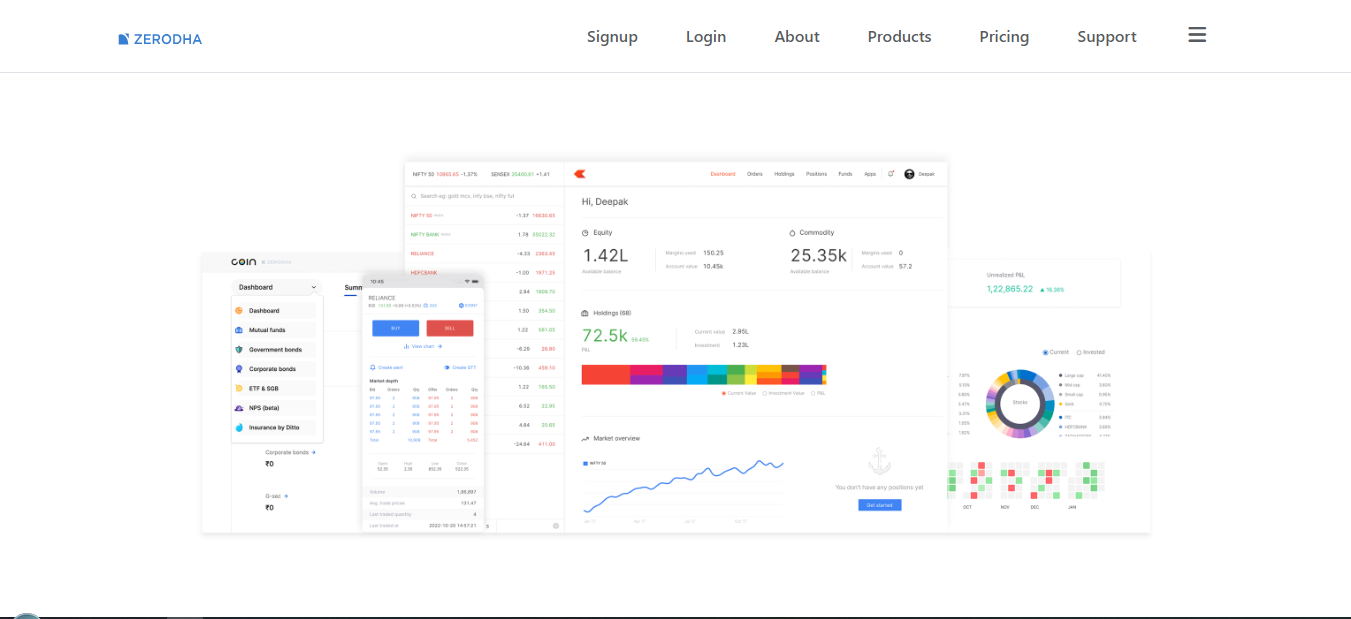Screen dimensions: 1351x619
Task: Select the Investment Value radio option
Action: point(765,393)
